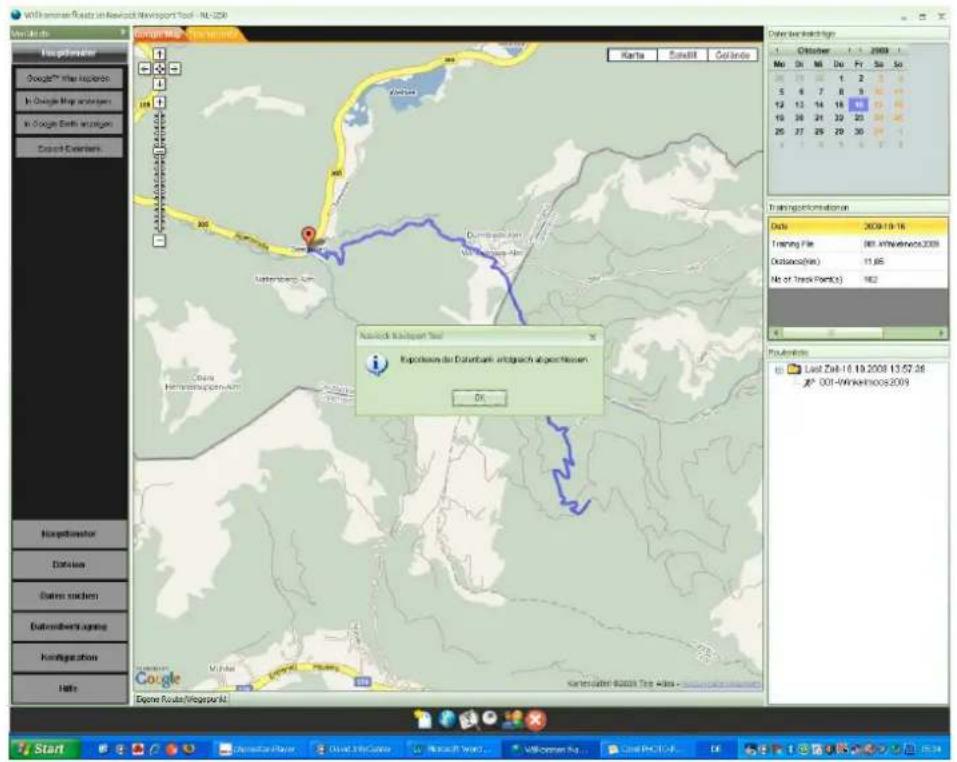Click the red location marker on map
The image size is (957, 762).
click(x=309, y=237)
